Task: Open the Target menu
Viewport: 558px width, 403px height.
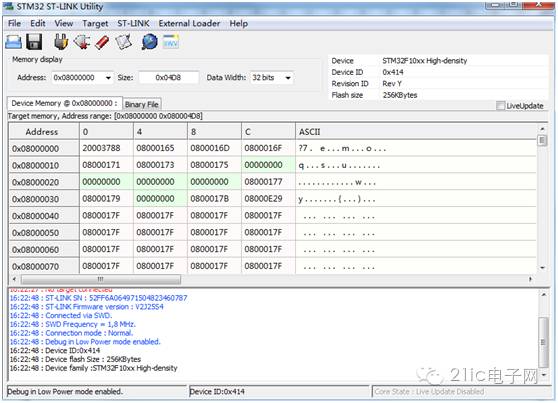Action: point(95,23)
